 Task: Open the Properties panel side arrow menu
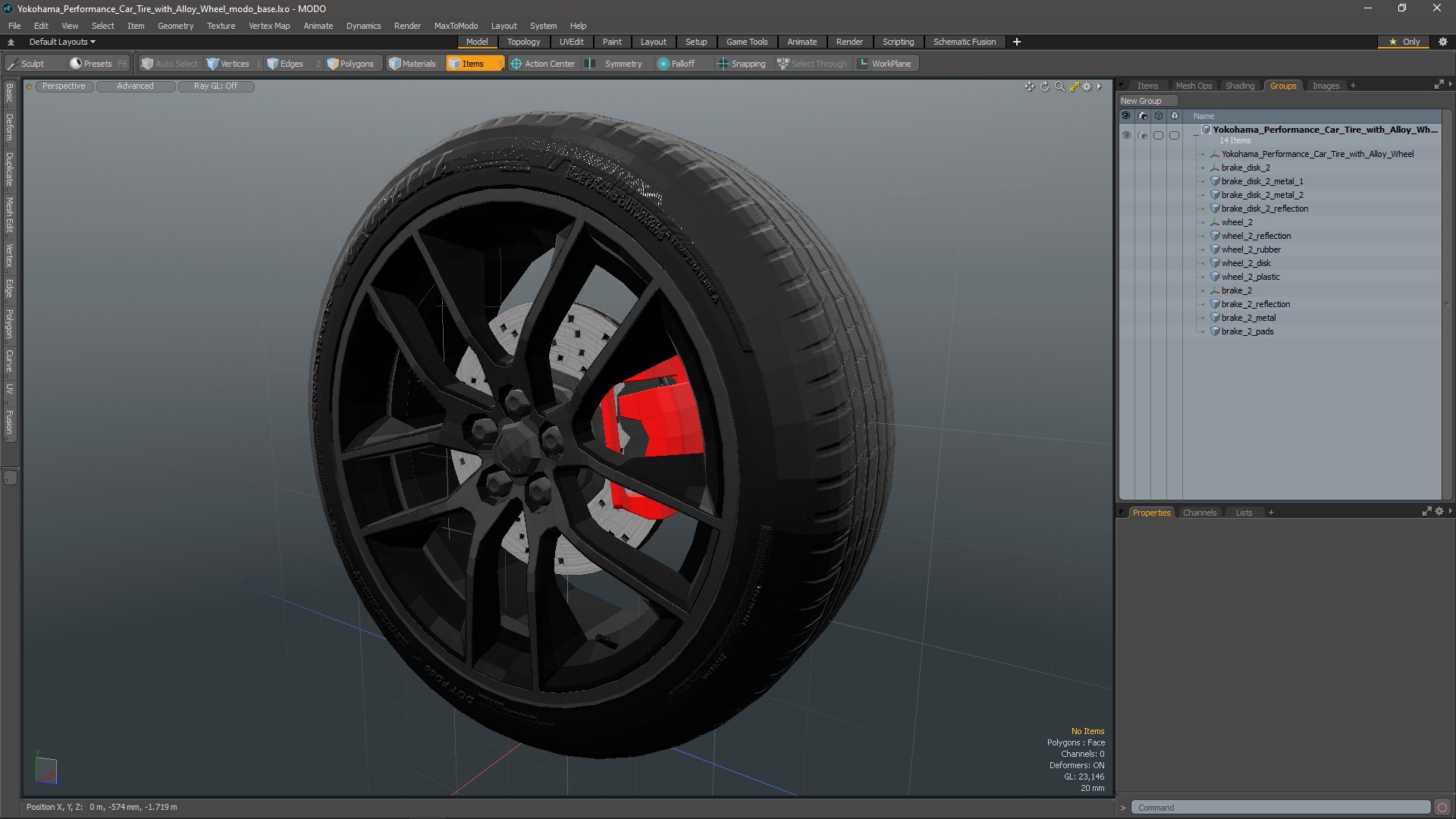coord(1450,511)
